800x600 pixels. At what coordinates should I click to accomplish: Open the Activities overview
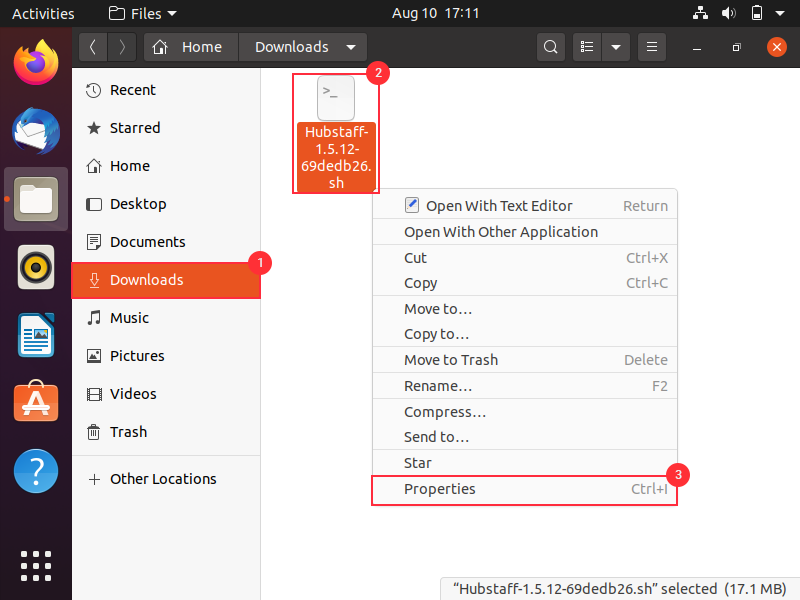point(43,13)
